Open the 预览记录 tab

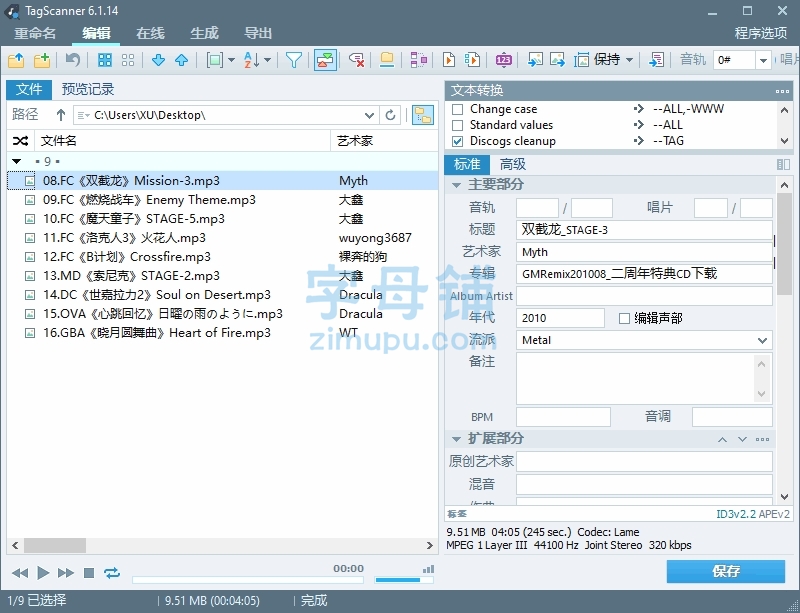tap(88, 89)
